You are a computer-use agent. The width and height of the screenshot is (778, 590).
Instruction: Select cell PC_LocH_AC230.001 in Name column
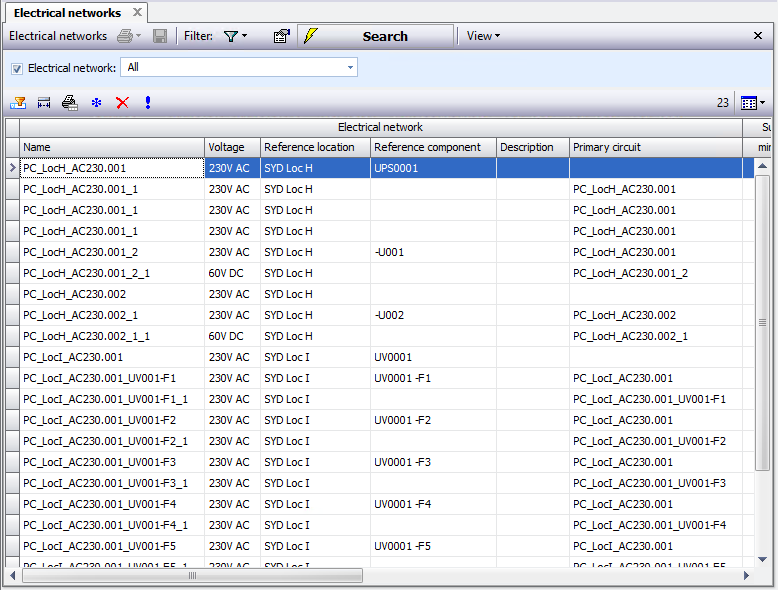[x=112, y=168]
